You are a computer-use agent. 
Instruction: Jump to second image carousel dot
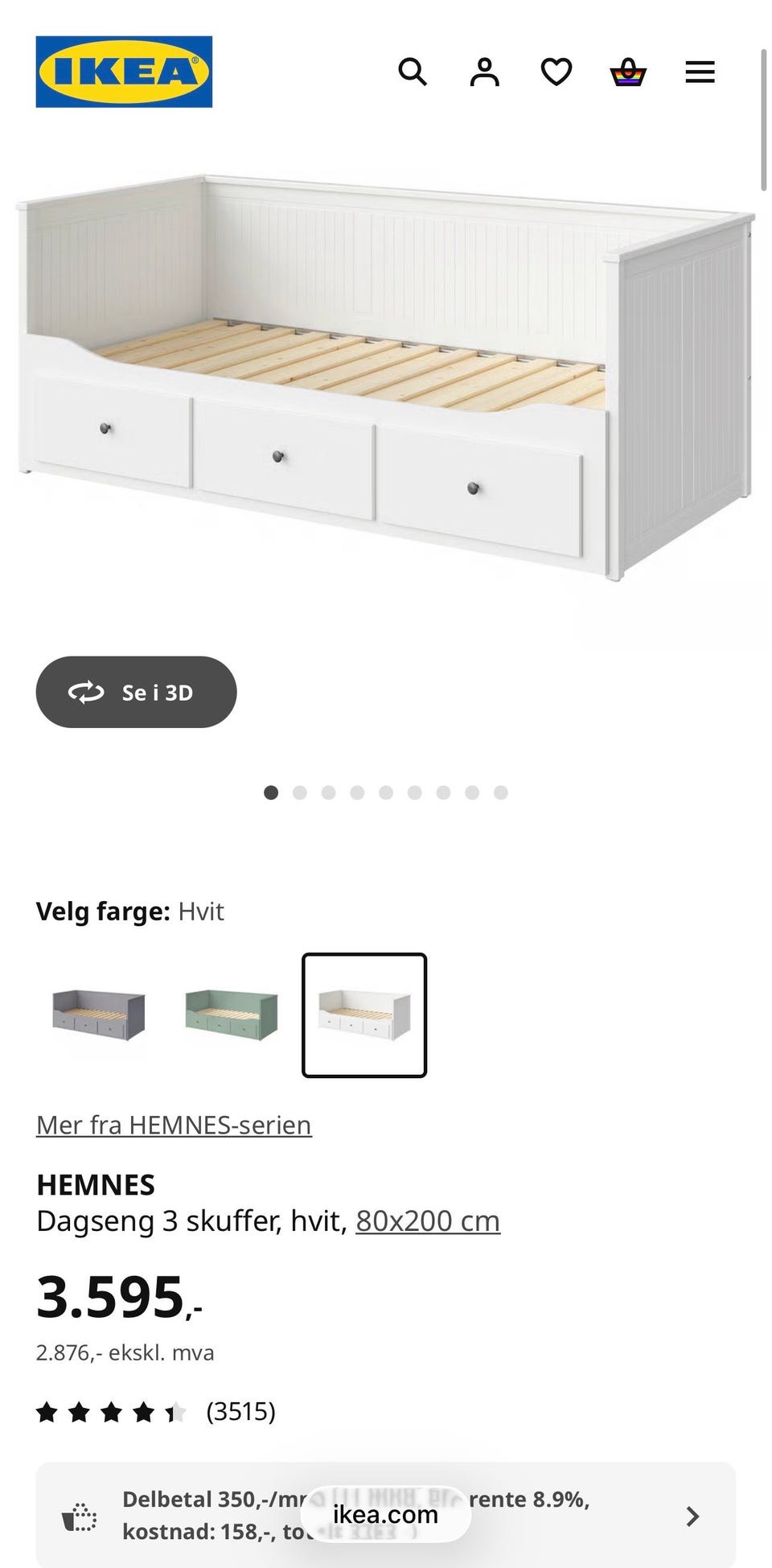coord(300,792)
